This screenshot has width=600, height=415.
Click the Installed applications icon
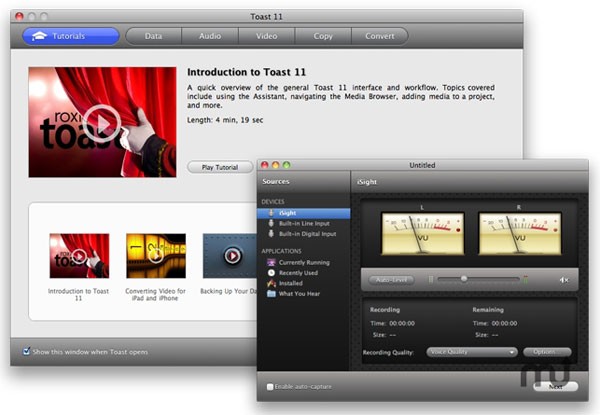coord(271,283)
